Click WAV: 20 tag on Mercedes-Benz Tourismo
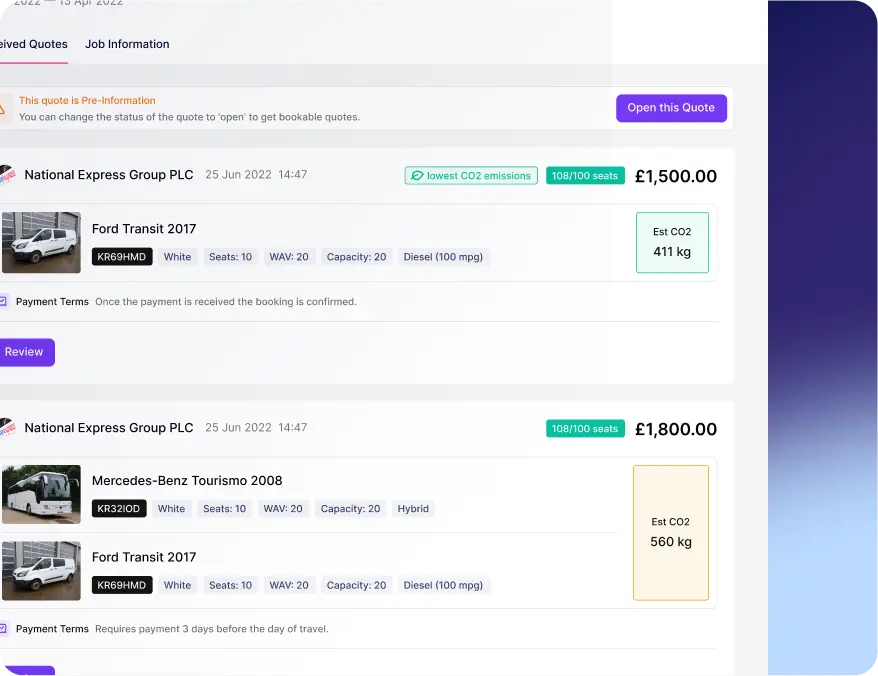 283,509
